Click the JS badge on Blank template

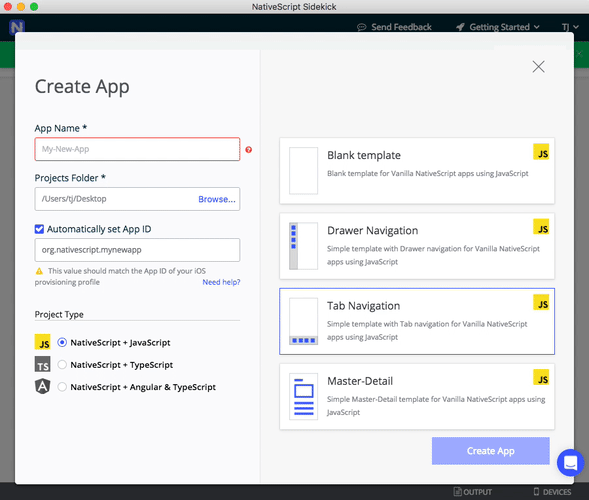click(x=541, y=152)
